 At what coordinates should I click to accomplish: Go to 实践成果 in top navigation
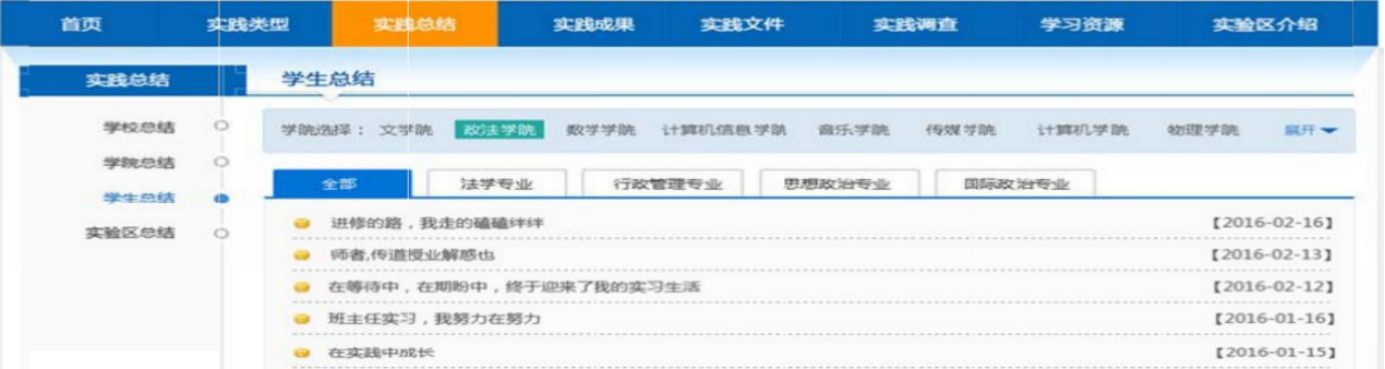pyautogui.click(x=594, y=24)
